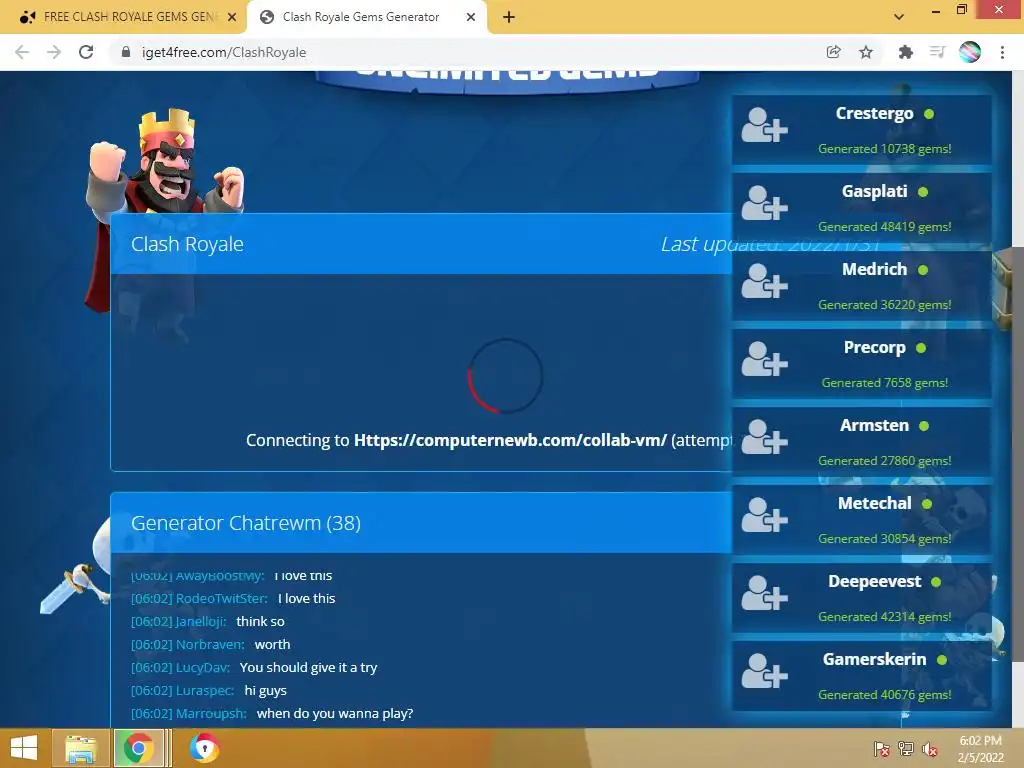Click "Generated 30854 gems!" text
The width and height of the screenshot is (1024, 768).
[x=885, y=539]
